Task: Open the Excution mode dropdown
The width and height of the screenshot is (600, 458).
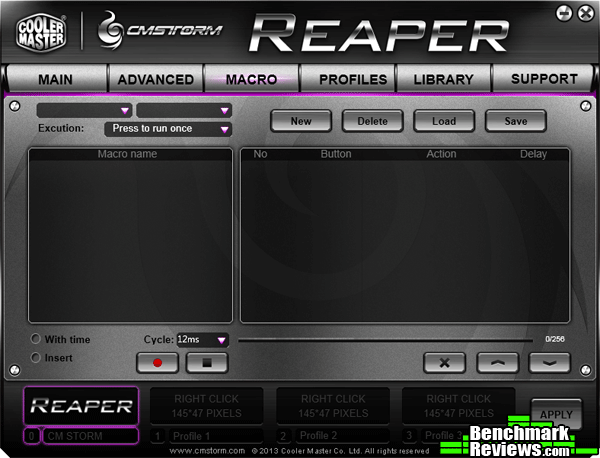Action: point(168,129)
